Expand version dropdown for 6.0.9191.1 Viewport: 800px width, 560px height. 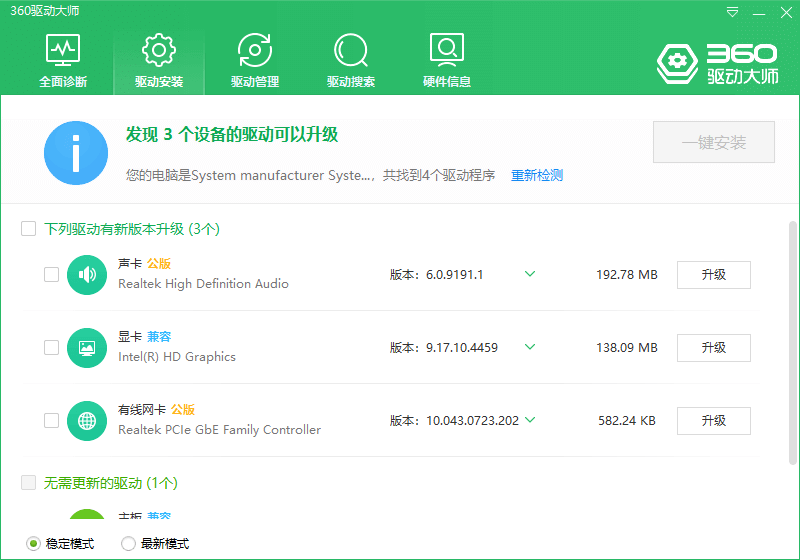tap(530, 274)
